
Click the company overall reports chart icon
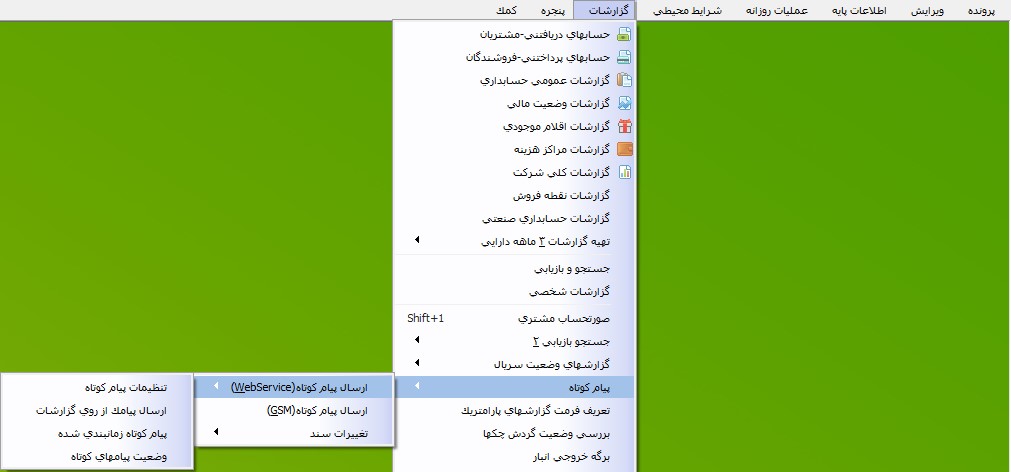point(624,173)
